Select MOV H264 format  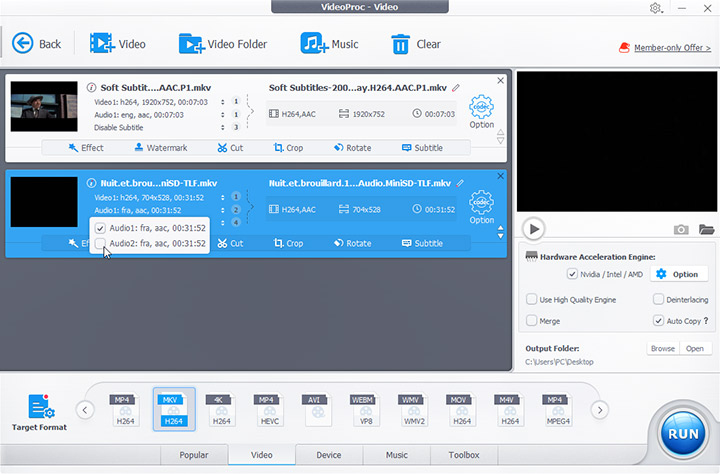[461, 410]
